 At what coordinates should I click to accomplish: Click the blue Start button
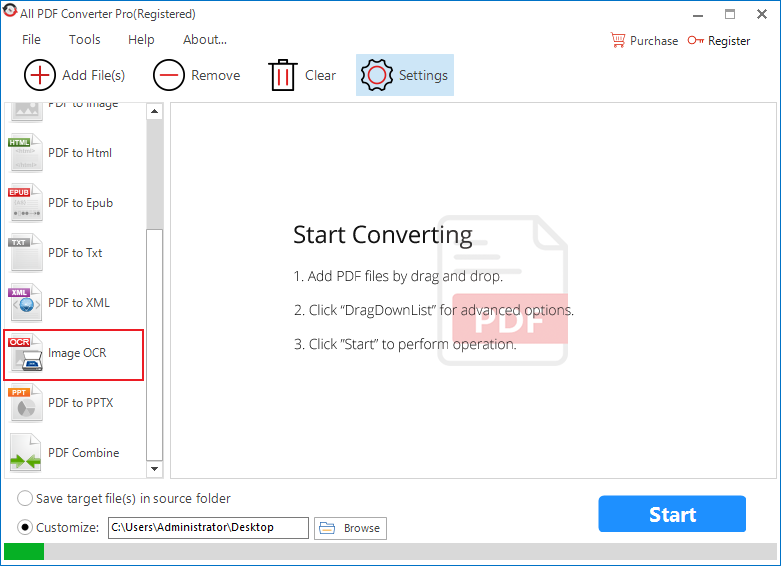tap(672, 514)
